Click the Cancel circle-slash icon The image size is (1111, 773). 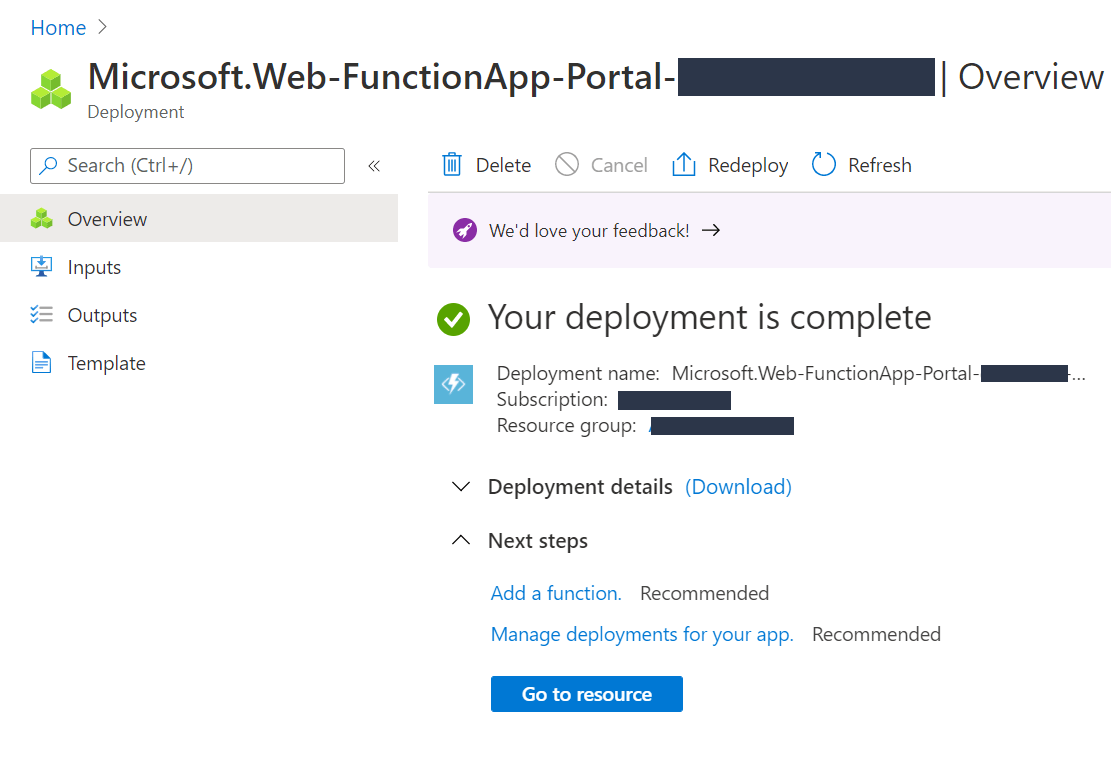point(567,164)
